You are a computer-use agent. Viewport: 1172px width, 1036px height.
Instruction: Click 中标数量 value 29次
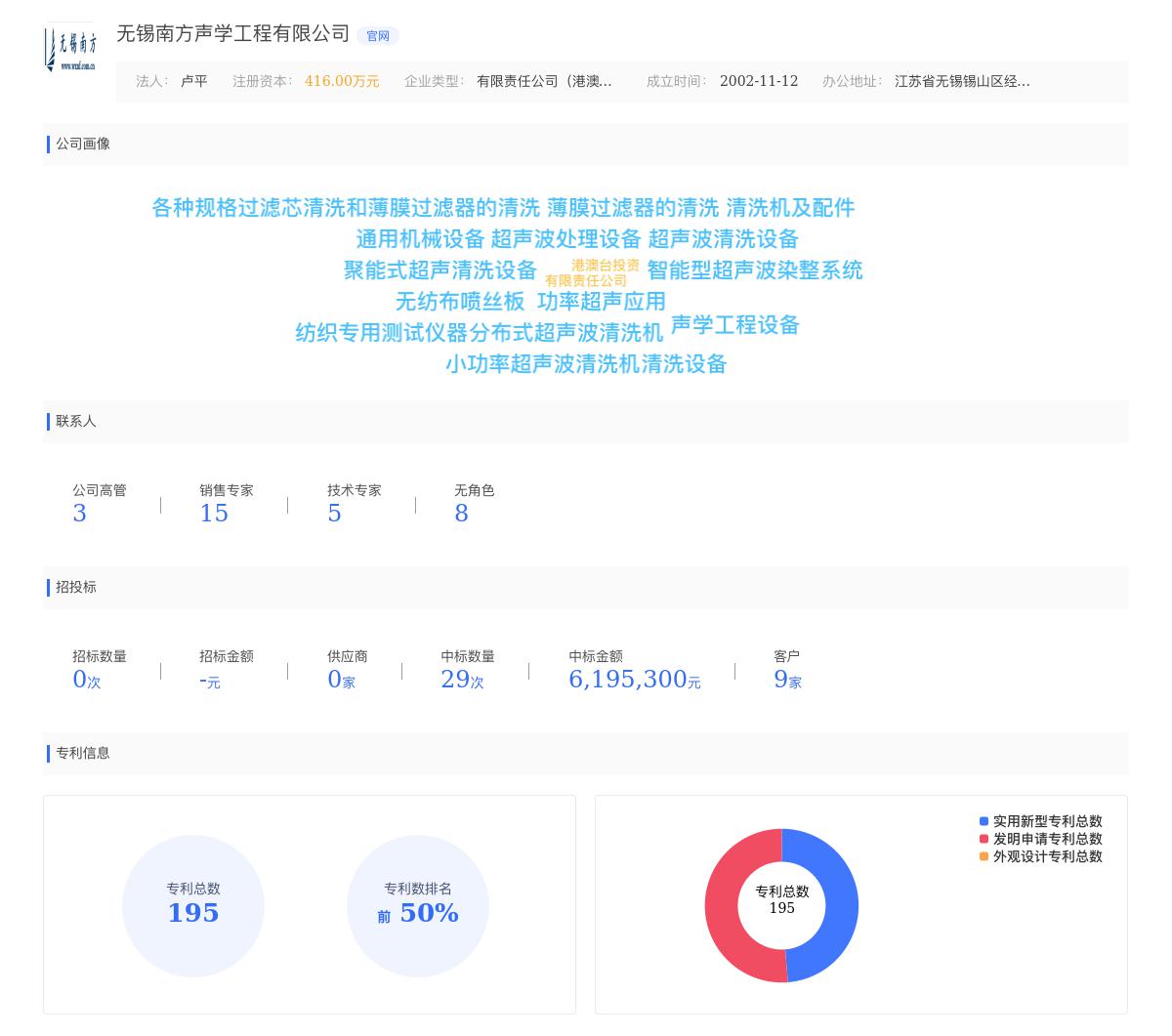[x=462, y=680]
